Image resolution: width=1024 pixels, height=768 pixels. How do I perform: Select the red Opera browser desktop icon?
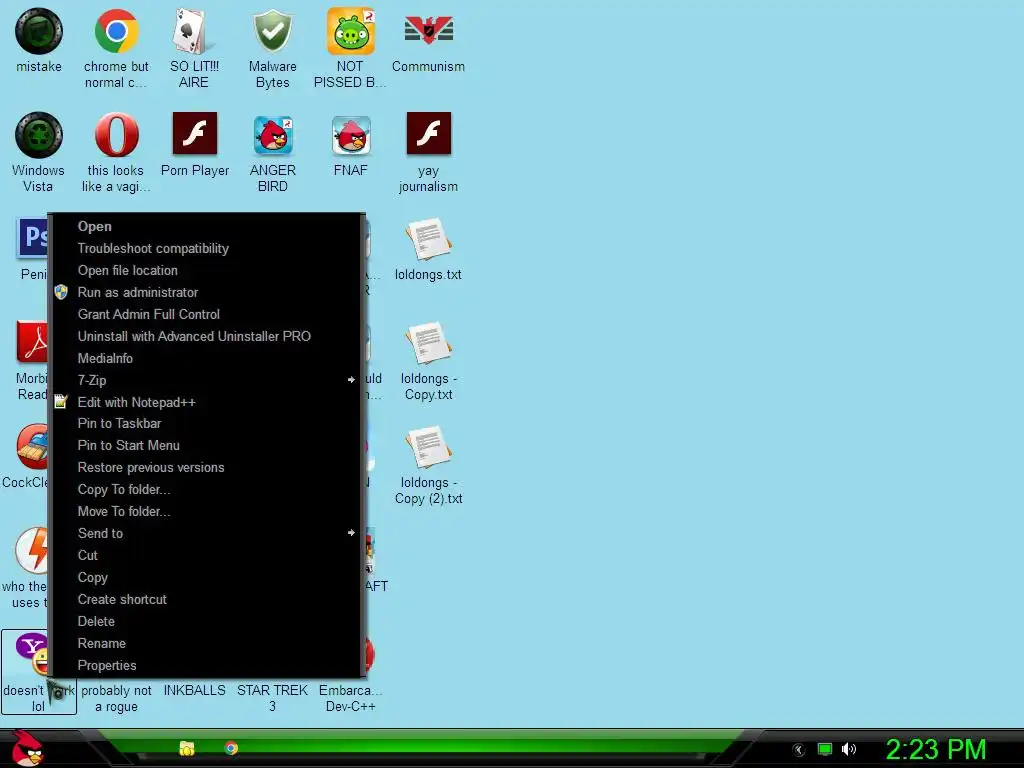pos(116,135)
